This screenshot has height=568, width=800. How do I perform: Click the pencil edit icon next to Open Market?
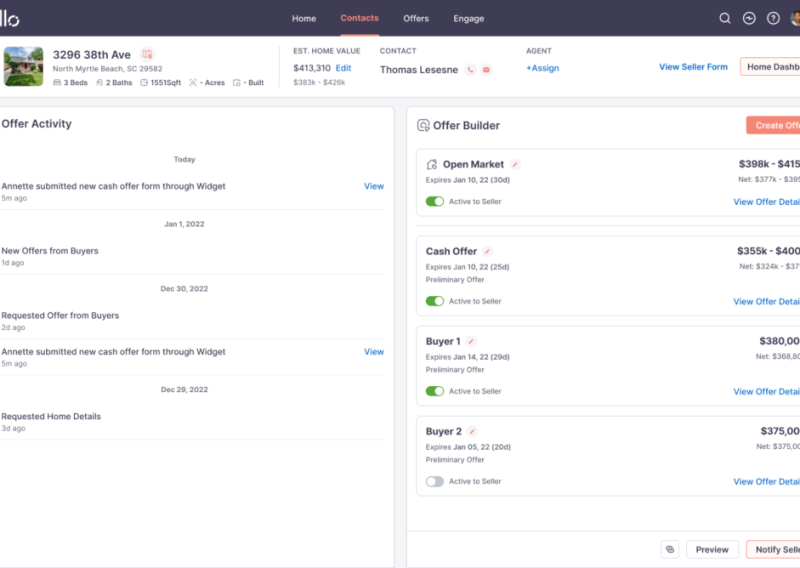click(x=515, y=164)
